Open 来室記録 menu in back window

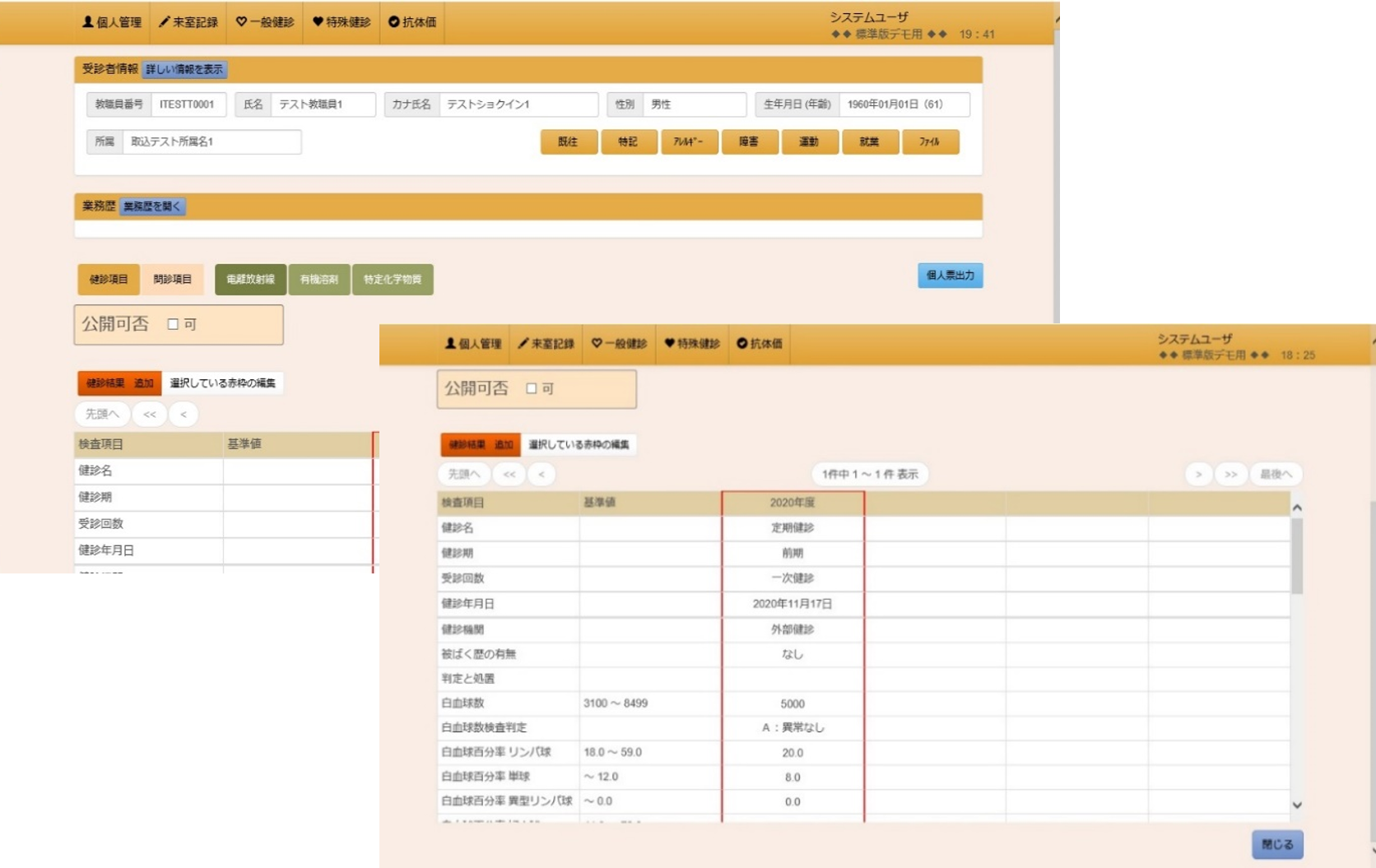(188, 22)
